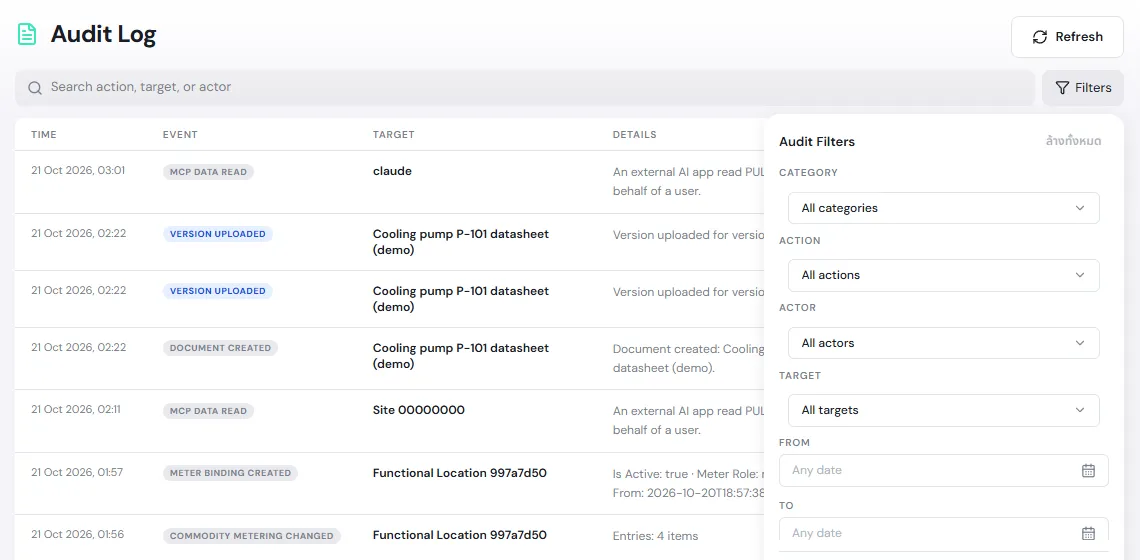Click the search magnifier icon
1140x560 pixels.
(x=34, y=87)
